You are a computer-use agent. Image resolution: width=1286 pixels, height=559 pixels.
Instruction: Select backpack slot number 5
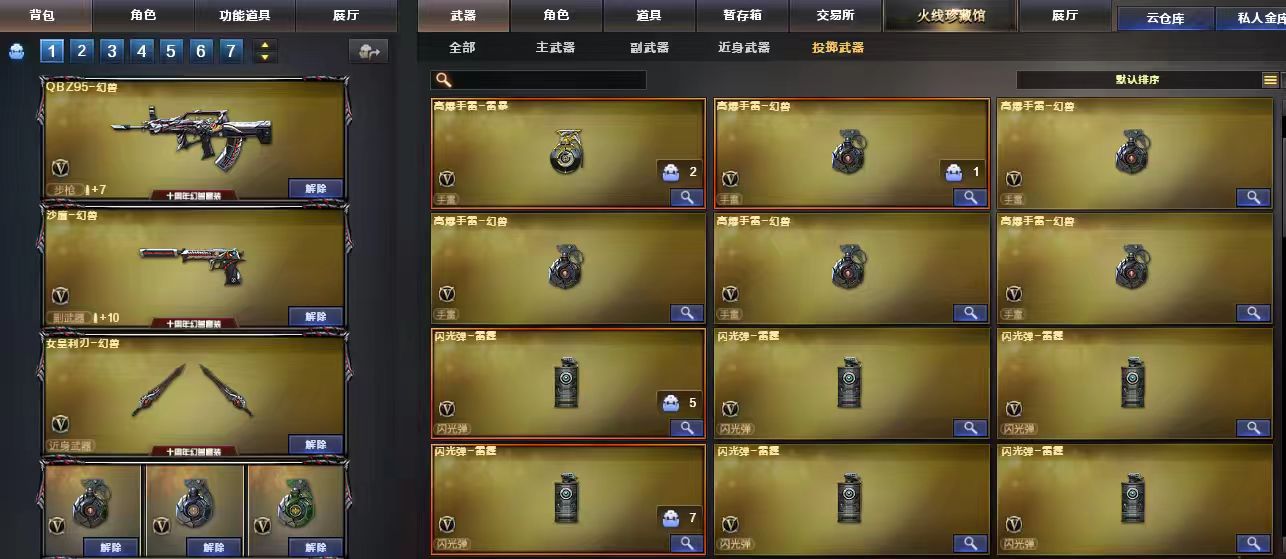coord(172,51)
